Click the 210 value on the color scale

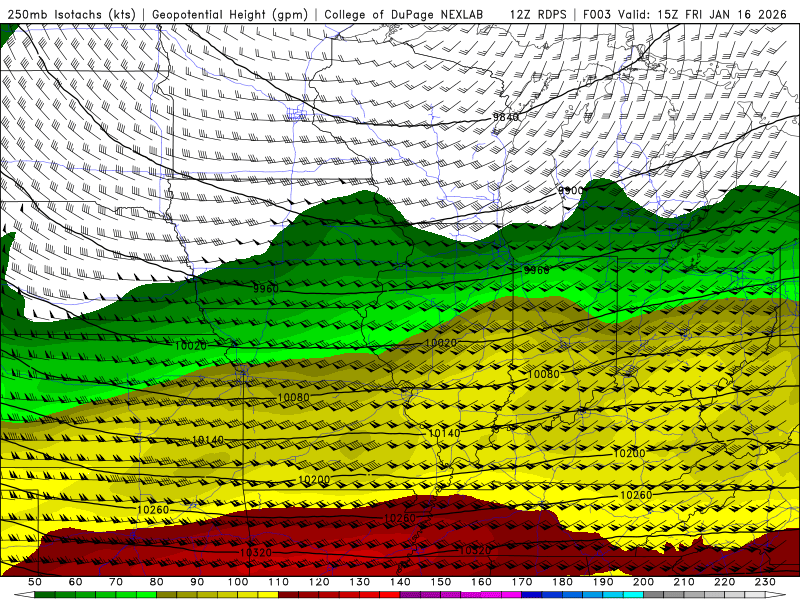(685, 582)
